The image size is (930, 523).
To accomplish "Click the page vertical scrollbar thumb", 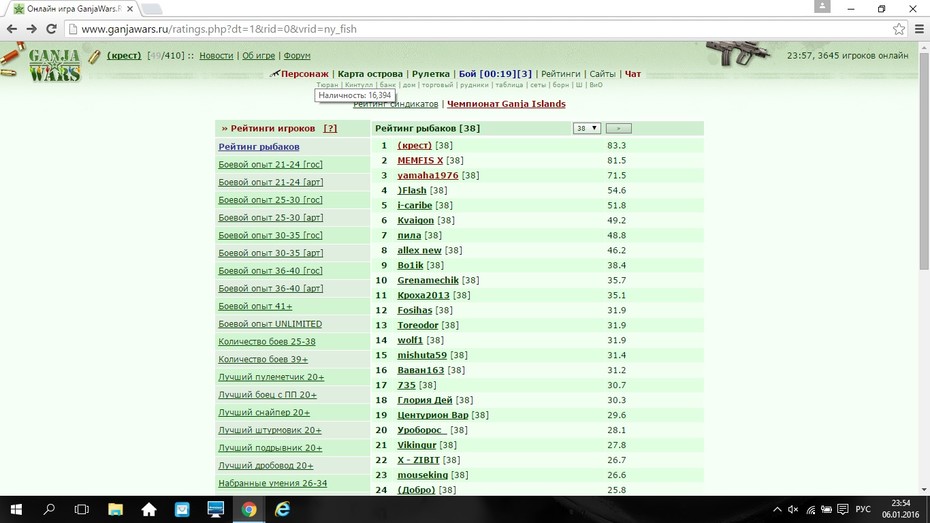I will coord(925,160).
